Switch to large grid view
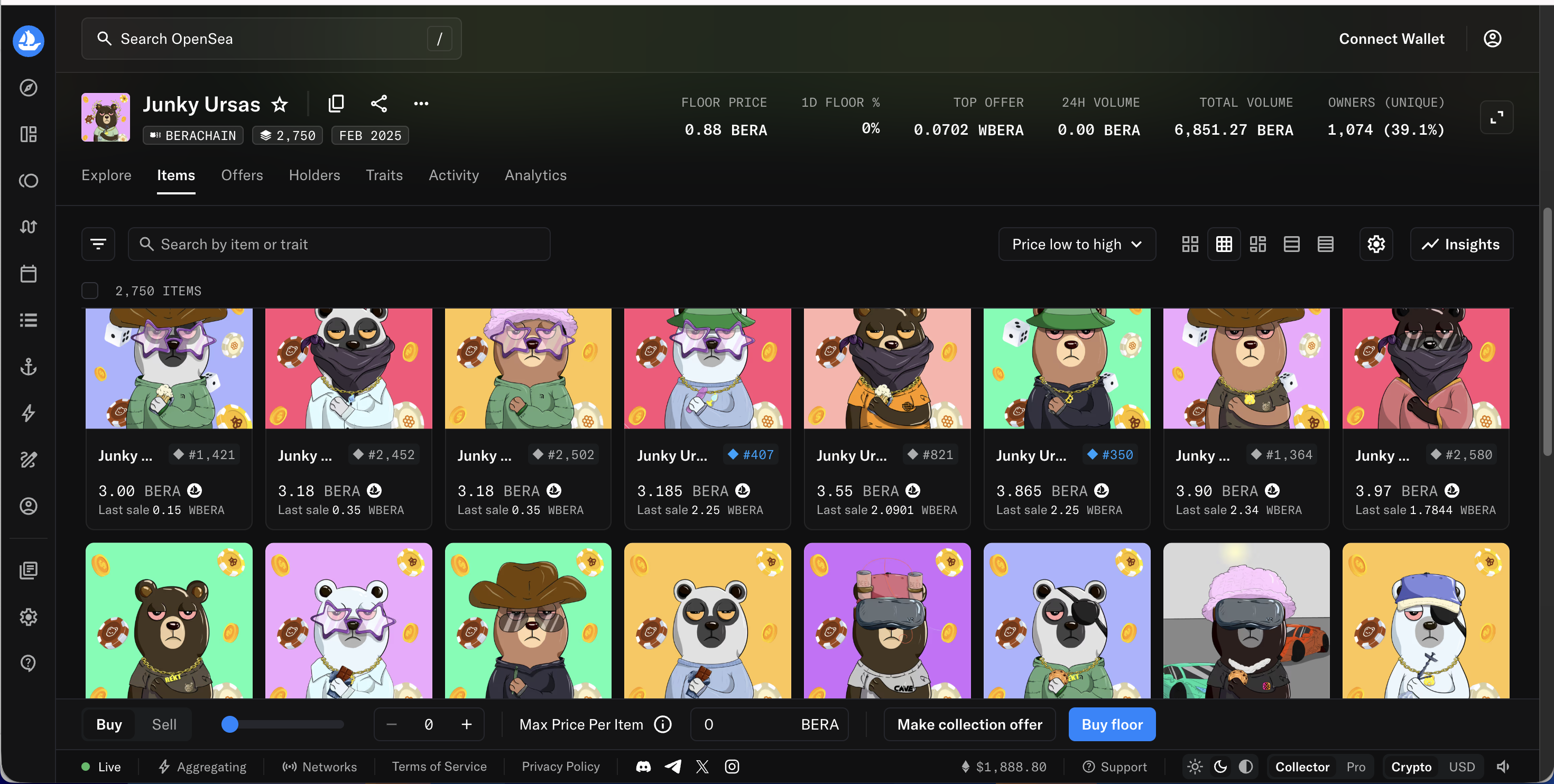 pos(1190,244)
